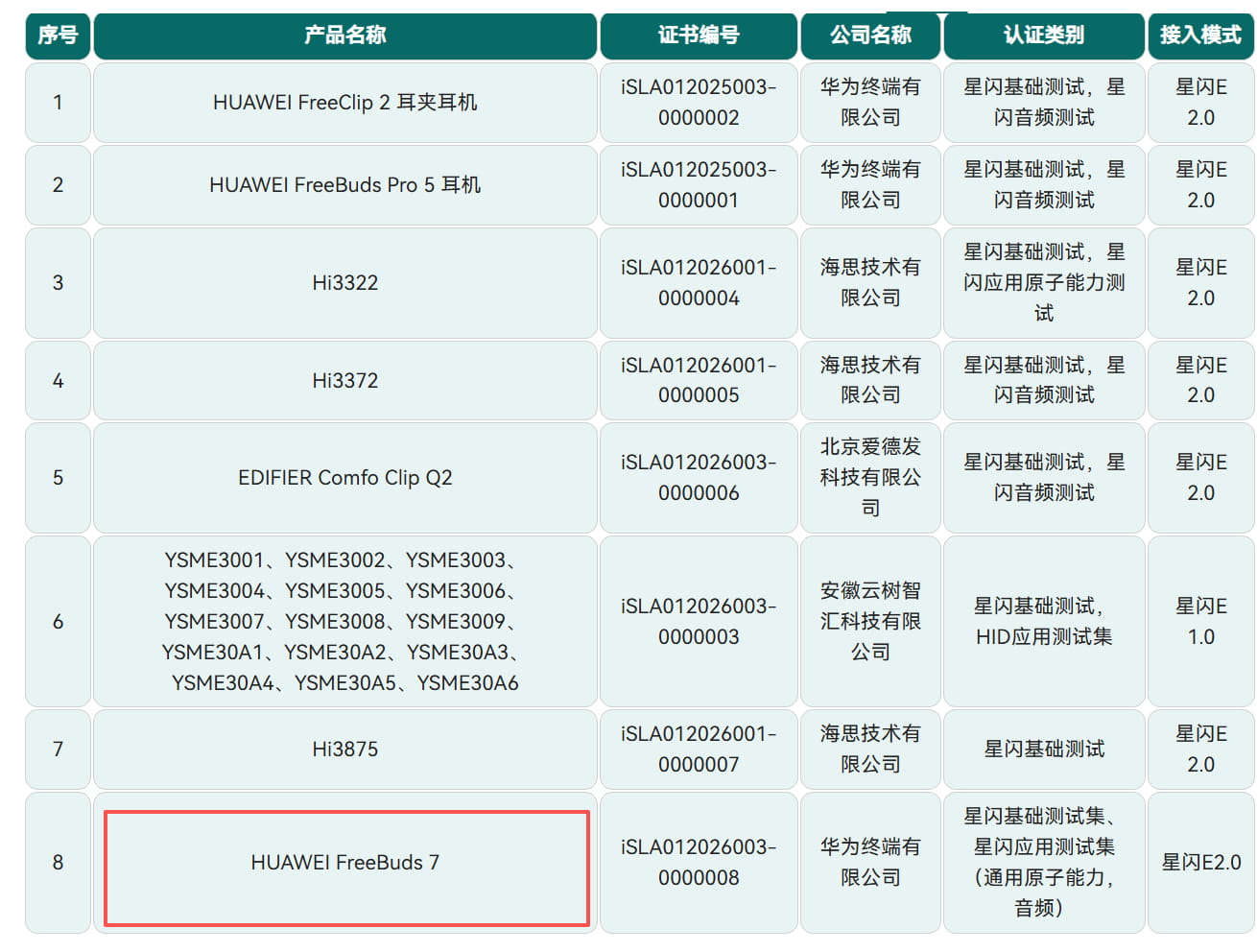
Task: Click 海思技术有限公司 in the Hi3372 row
Action: pos(870,381)
